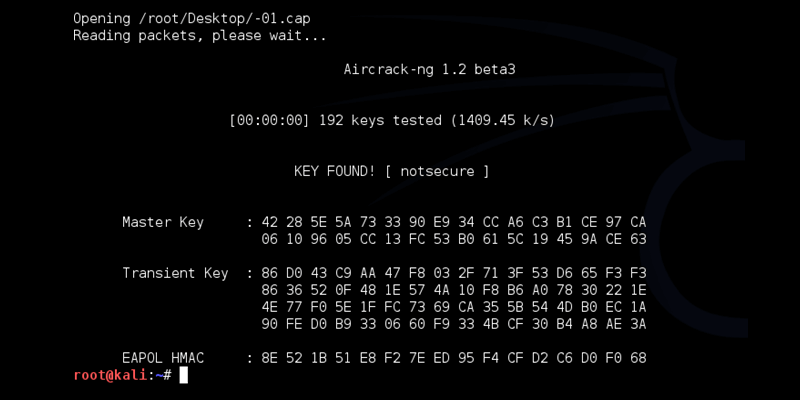Click the 'Transient Key' label
Image resolution: width=800 pixels, height=400 pixels.
pos(175,273)
